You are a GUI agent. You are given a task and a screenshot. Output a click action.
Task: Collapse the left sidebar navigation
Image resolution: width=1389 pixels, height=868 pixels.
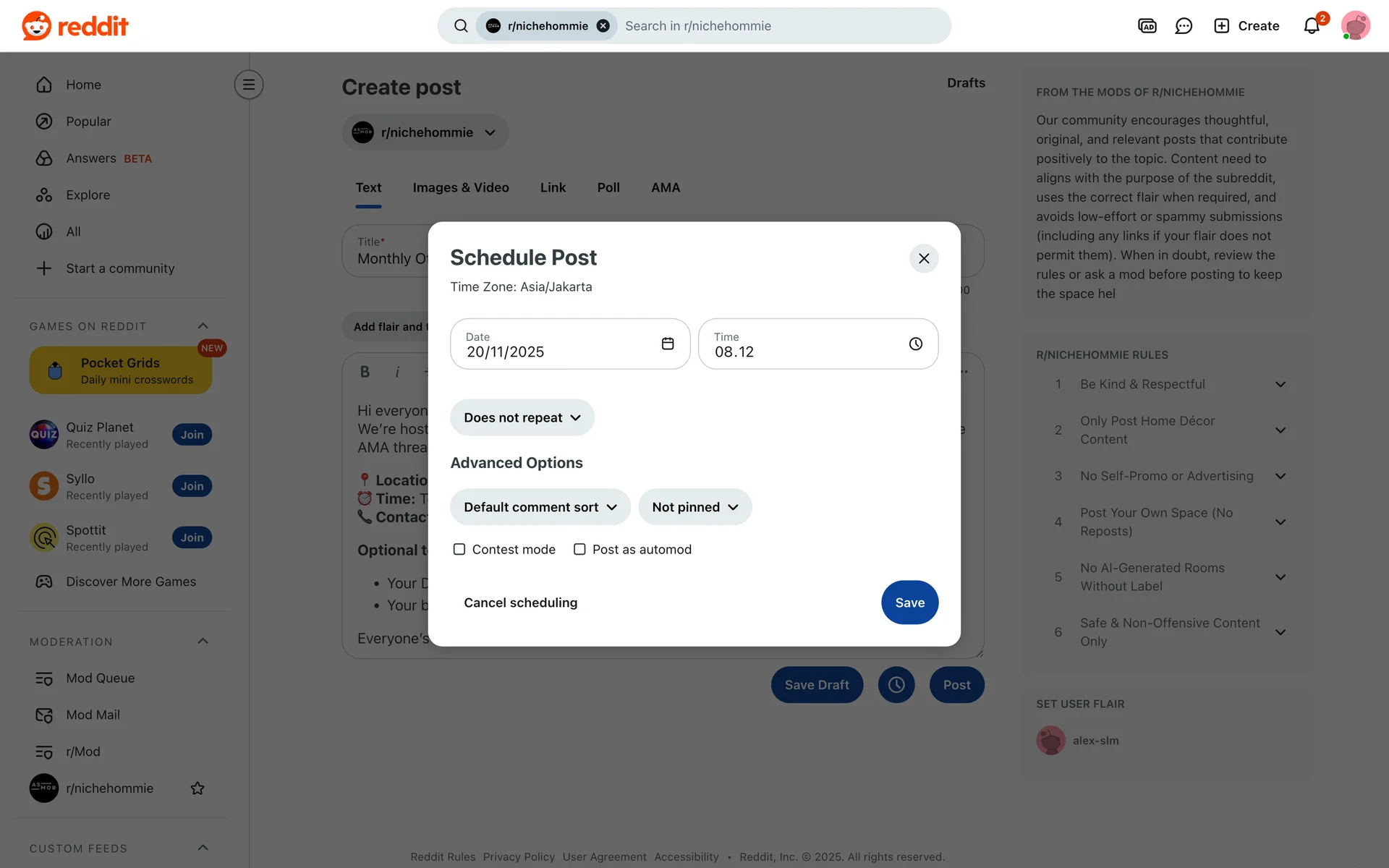pyautogui.click(x=248, y=85)
